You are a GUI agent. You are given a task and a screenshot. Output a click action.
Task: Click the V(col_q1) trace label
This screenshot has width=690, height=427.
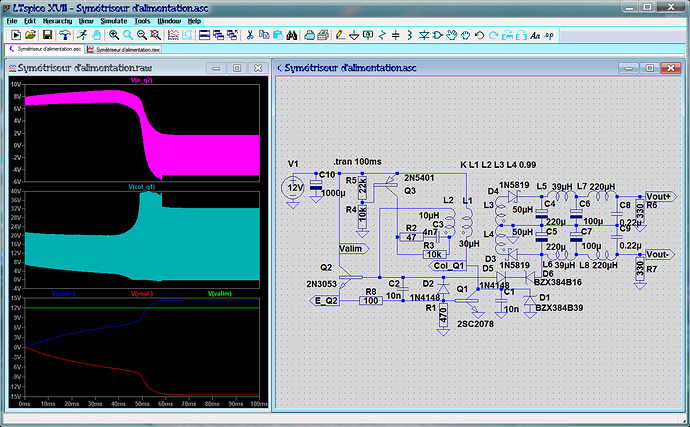pyautogui.click(x=142, y=187)
